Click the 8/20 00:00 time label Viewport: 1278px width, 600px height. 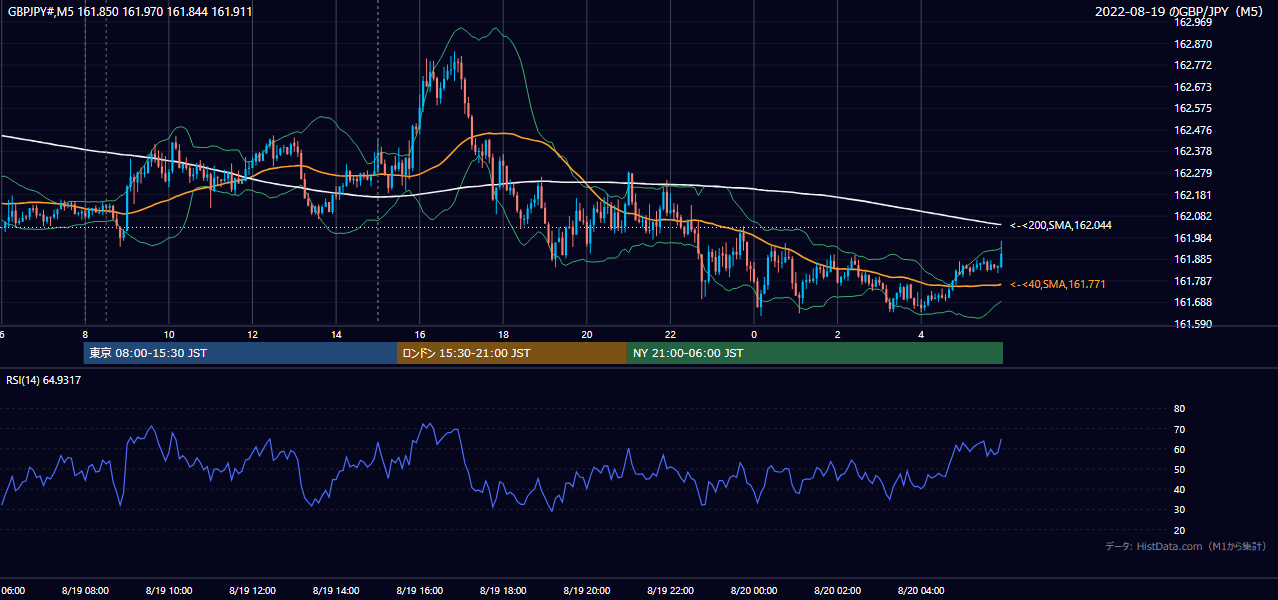[754, 591]
